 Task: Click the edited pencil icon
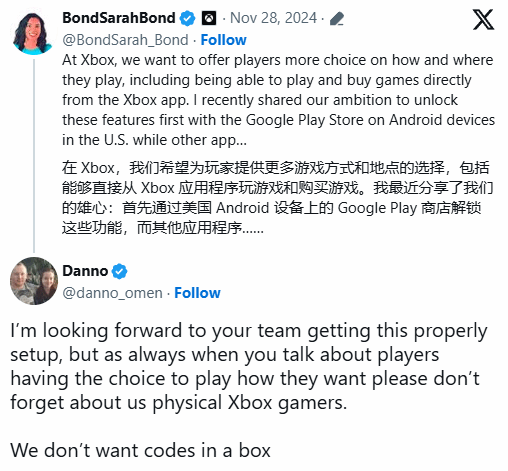coord(337,19)
